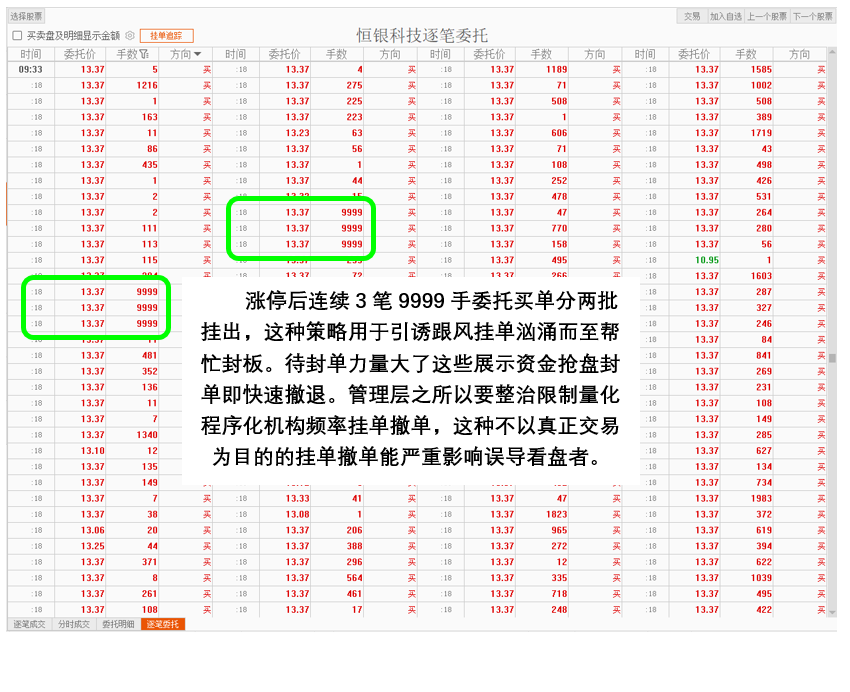Switch to the 逐笔成交 tab
This screenshot has width=850, height=692.
(x=29, y=624)
